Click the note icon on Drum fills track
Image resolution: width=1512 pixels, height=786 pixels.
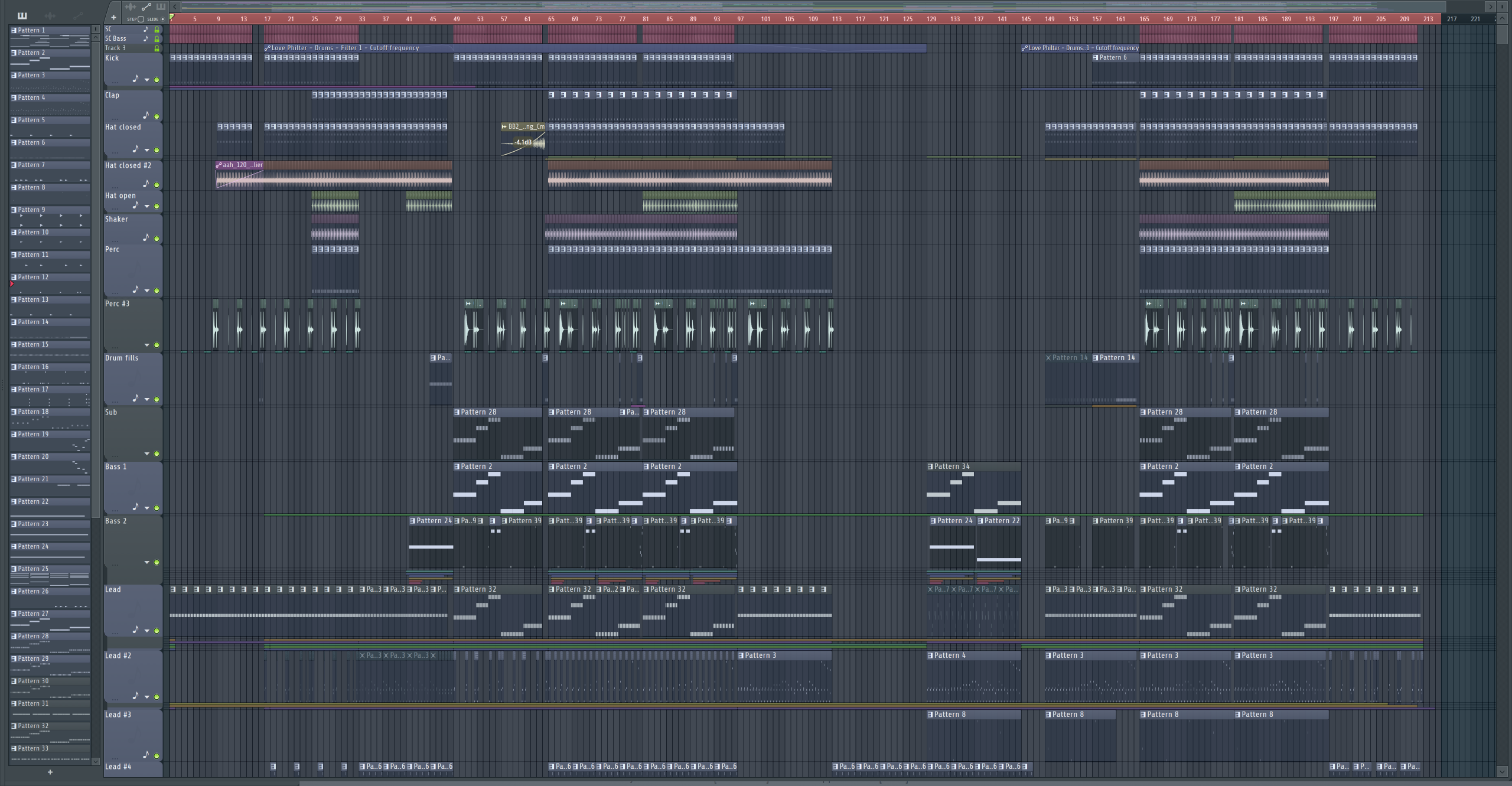coord(135,398)
